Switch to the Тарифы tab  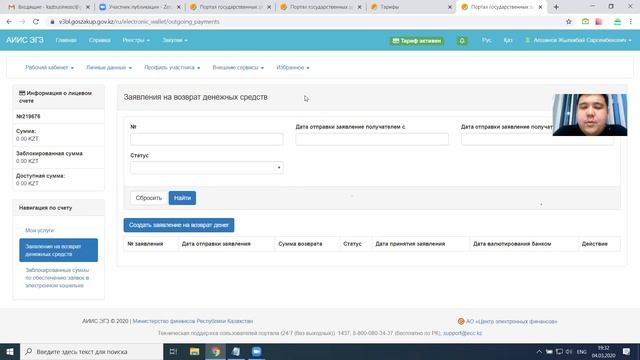(x=410, y=7)
